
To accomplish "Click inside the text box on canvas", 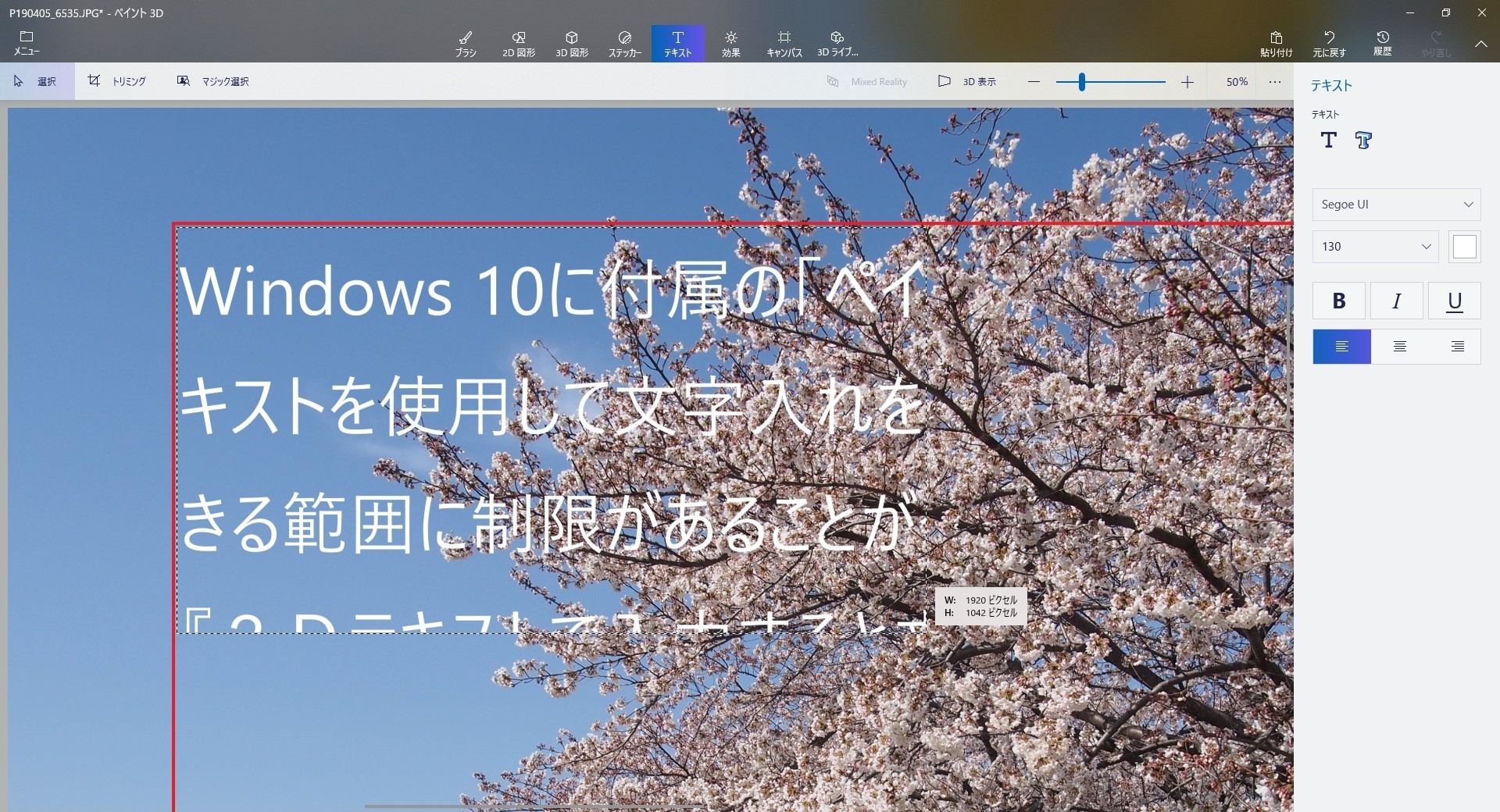I will (552, 429).
